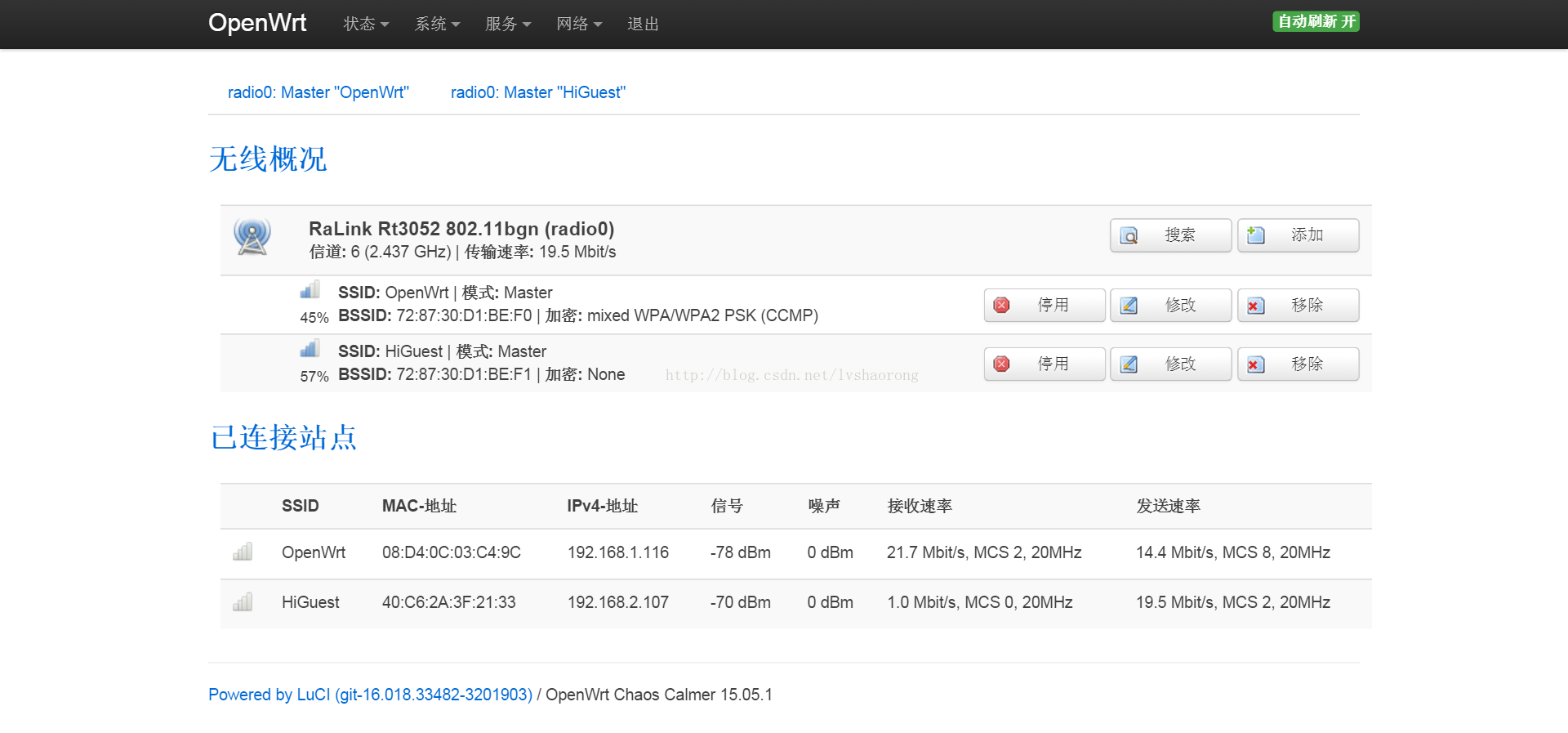
Task: Click 19.5 Mbit/s, MCS 2 send rate
Action: point(1233,602)
